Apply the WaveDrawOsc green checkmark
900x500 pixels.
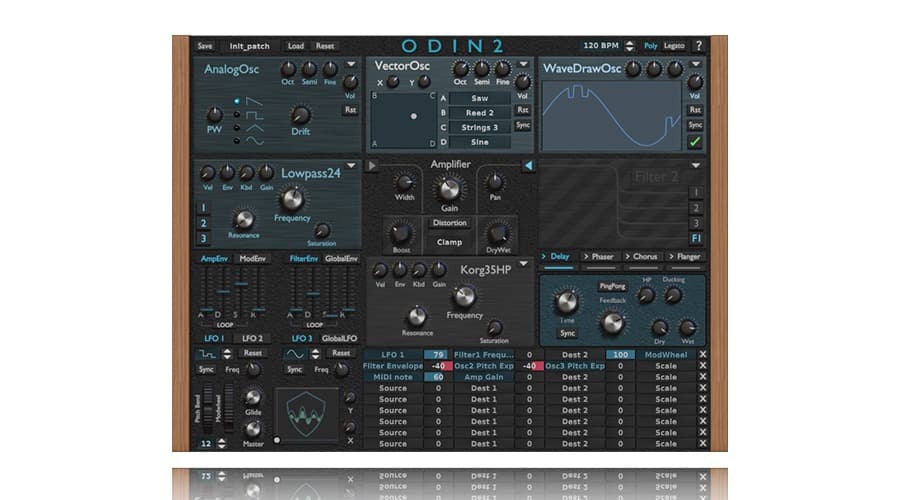pyautogui.click(x=695, y=141)
